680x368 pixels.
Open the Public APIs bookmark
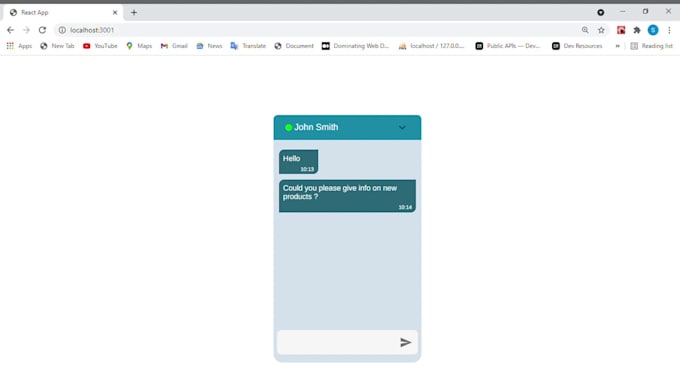(x=508, y=46)
